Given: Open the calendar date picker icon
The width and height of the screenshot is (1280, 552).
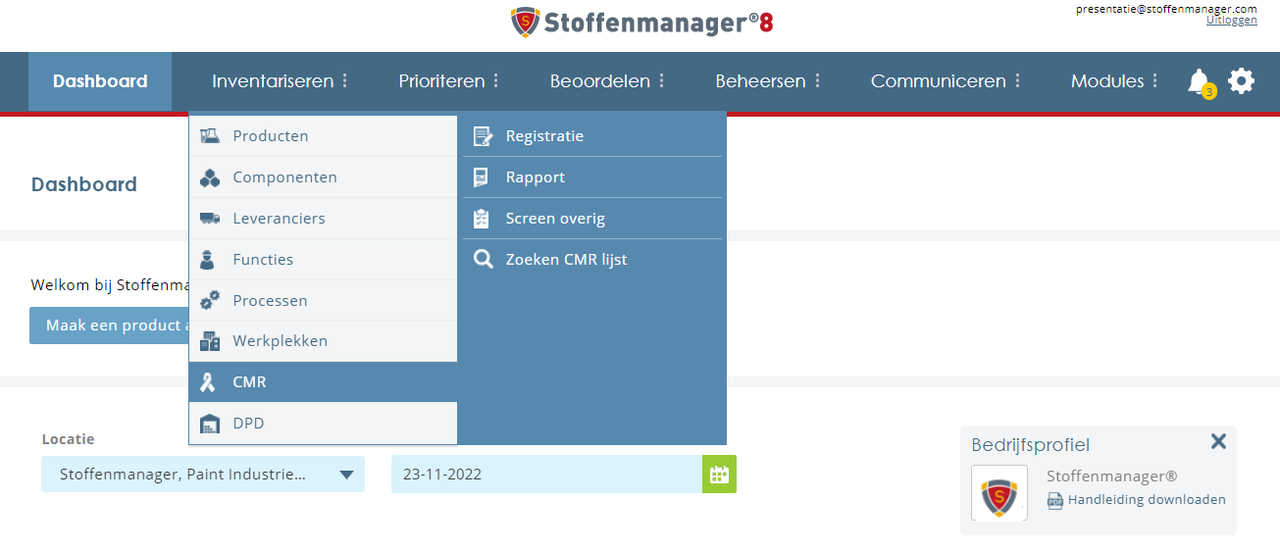Looking at the screenshot, I should pos(719,474).
